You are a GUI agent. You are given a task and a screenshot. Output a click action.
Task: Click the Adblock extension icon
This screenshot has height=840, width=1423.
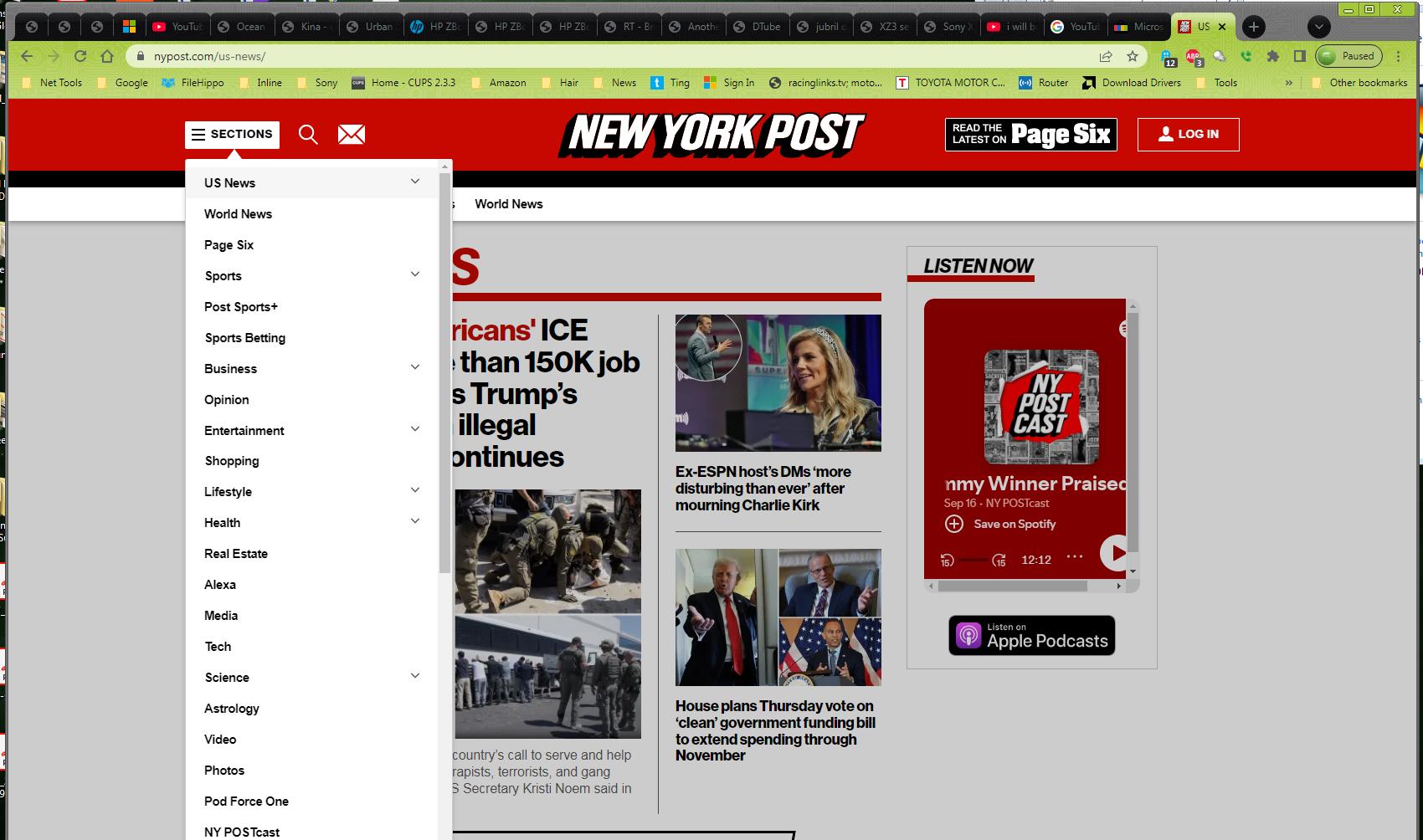[1194, 57]
